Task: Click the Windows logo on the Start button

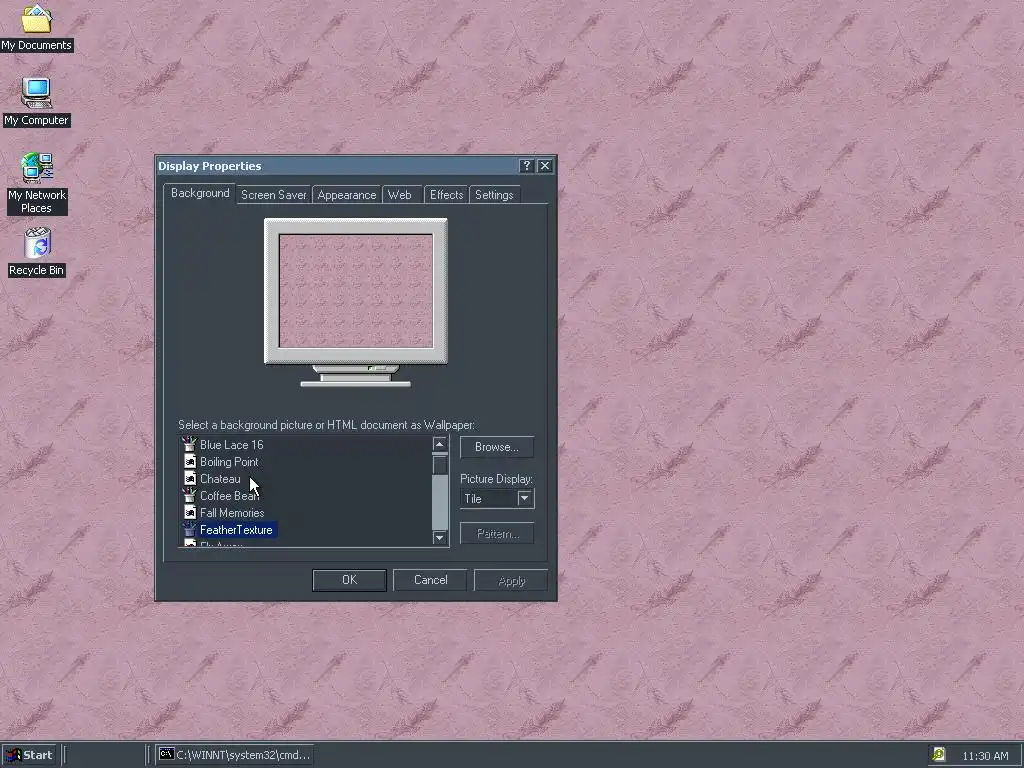Action: click(x=13, y=755)
